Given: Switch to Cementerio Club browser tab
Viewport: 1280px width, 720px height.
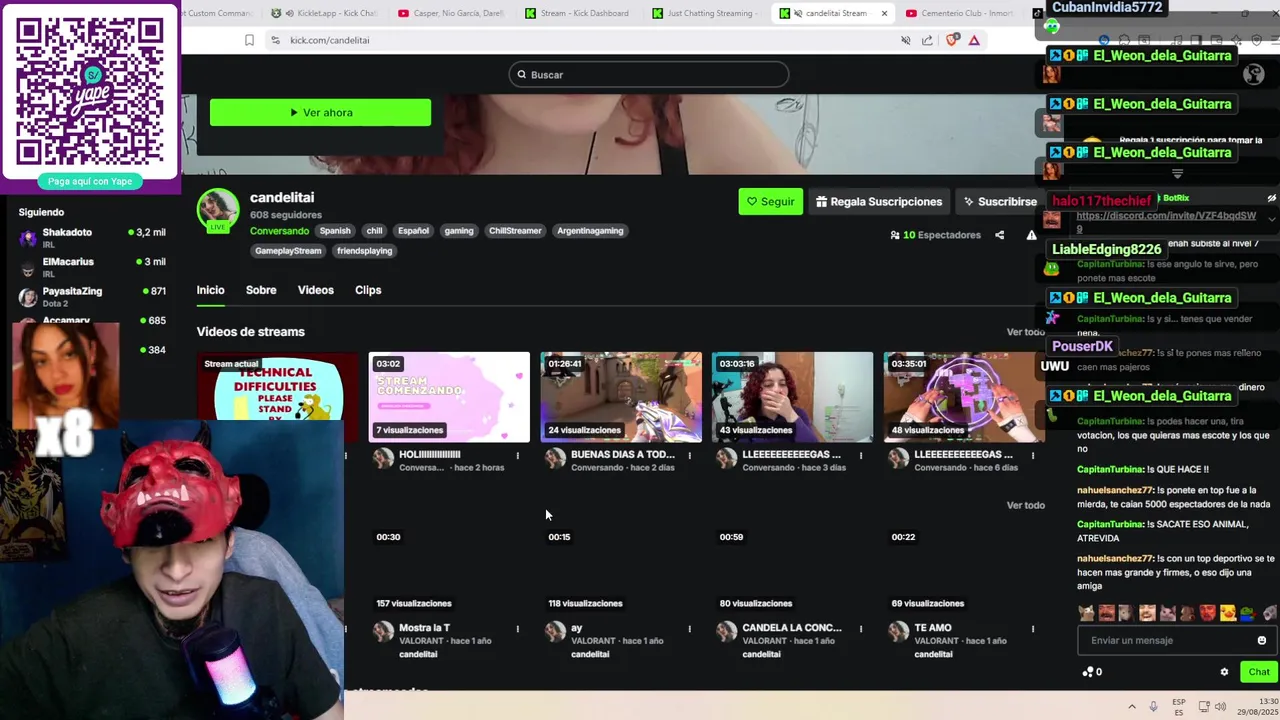Looking at the screenshot, I should [960, 13].
